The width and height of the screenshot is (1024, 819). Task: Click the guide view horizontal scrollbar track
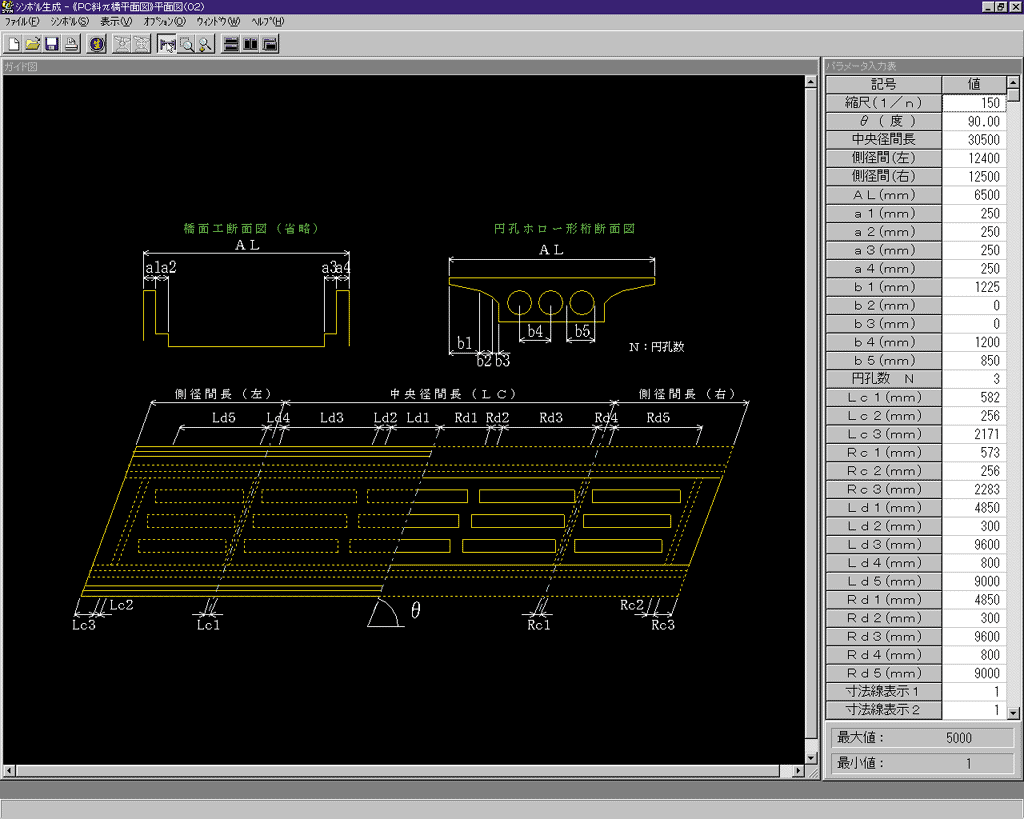click(x=398, y=771)
